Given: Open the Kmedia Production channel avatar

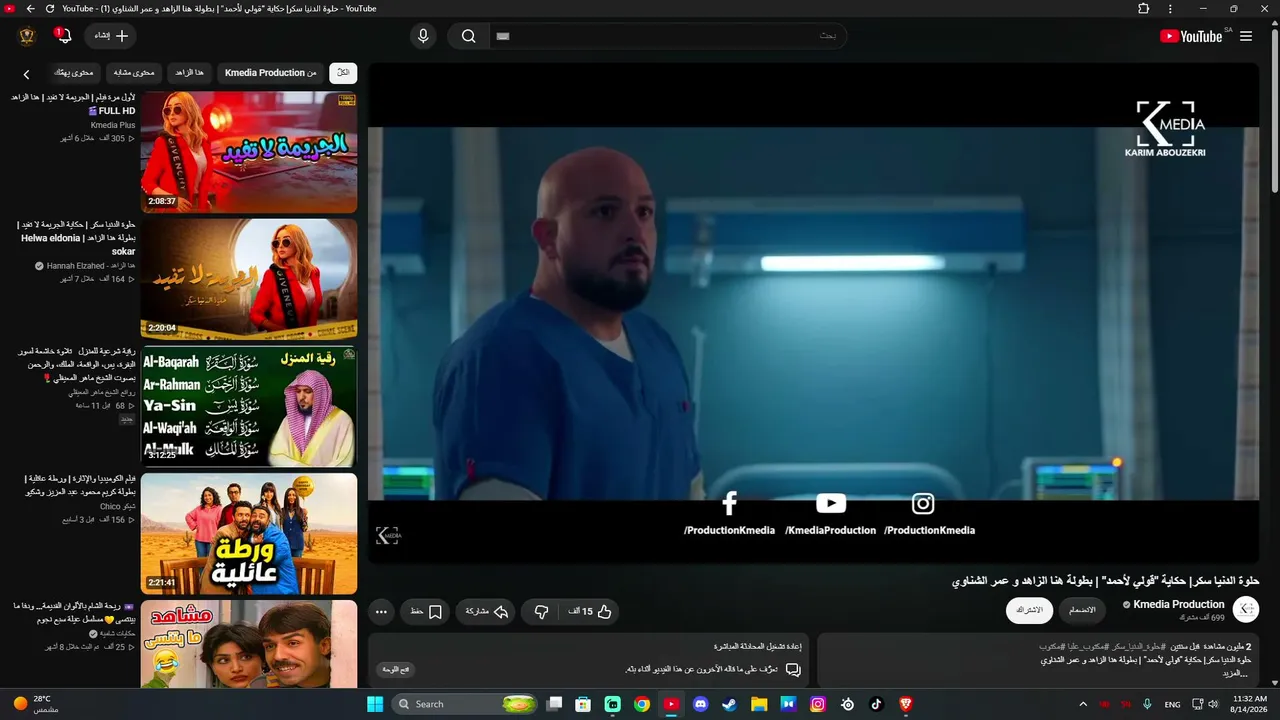Looking at the screenshot, I should pyautogui.click(x=1246, y=609).
